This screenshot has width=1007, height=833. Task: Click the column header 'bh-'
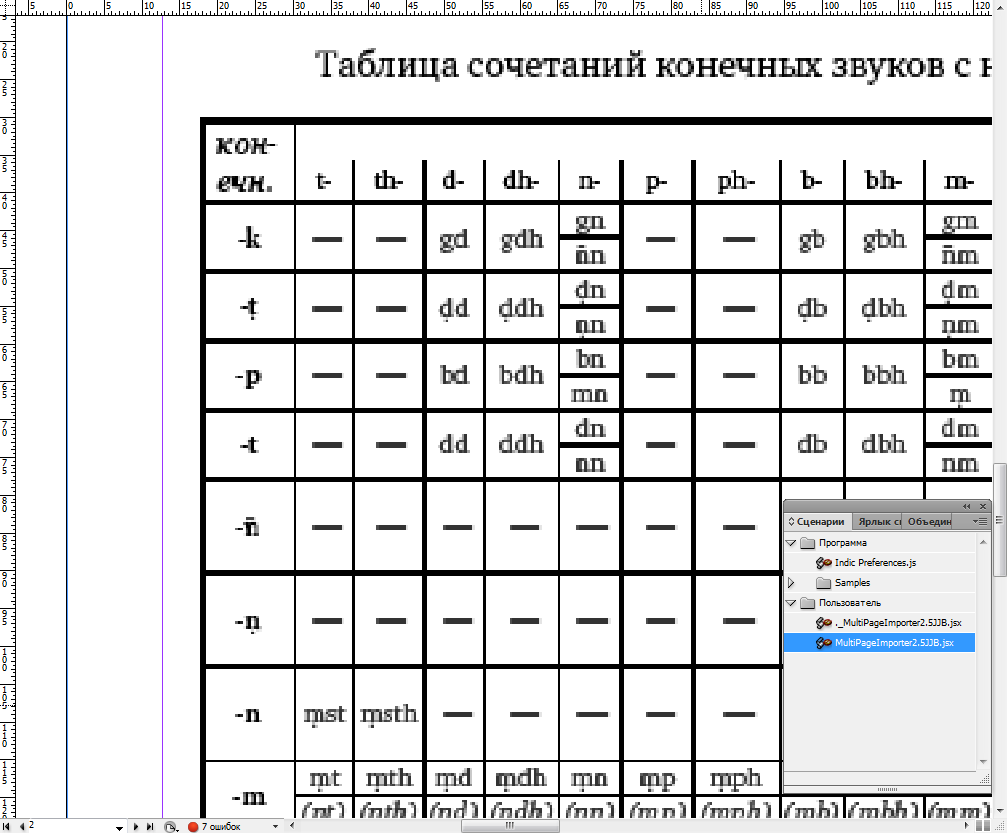click(884, 181)
